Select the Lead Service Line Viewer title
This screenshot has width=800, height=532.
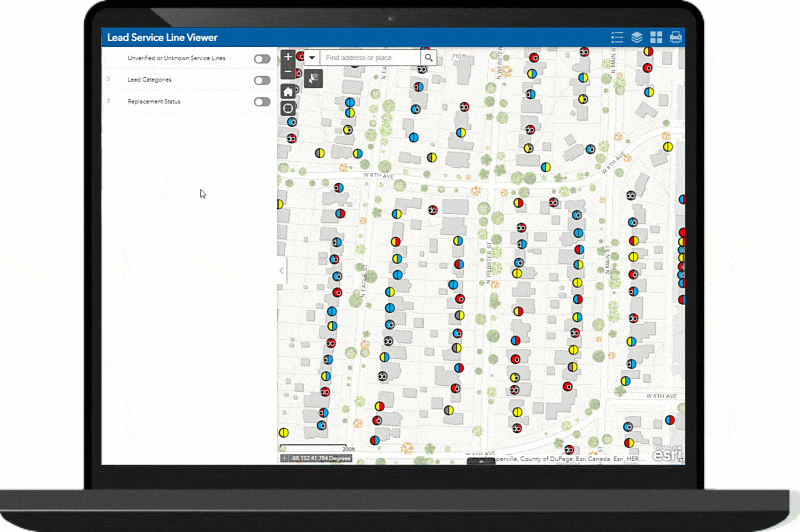coord(162,37)
